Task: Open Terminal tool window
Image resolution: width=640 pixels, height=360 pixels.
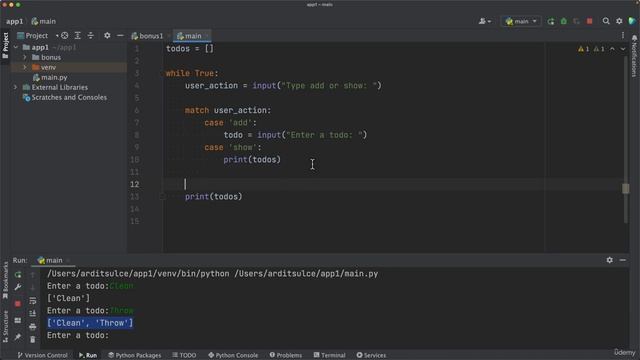Action: pyautogui.click(x=329, y=355)
